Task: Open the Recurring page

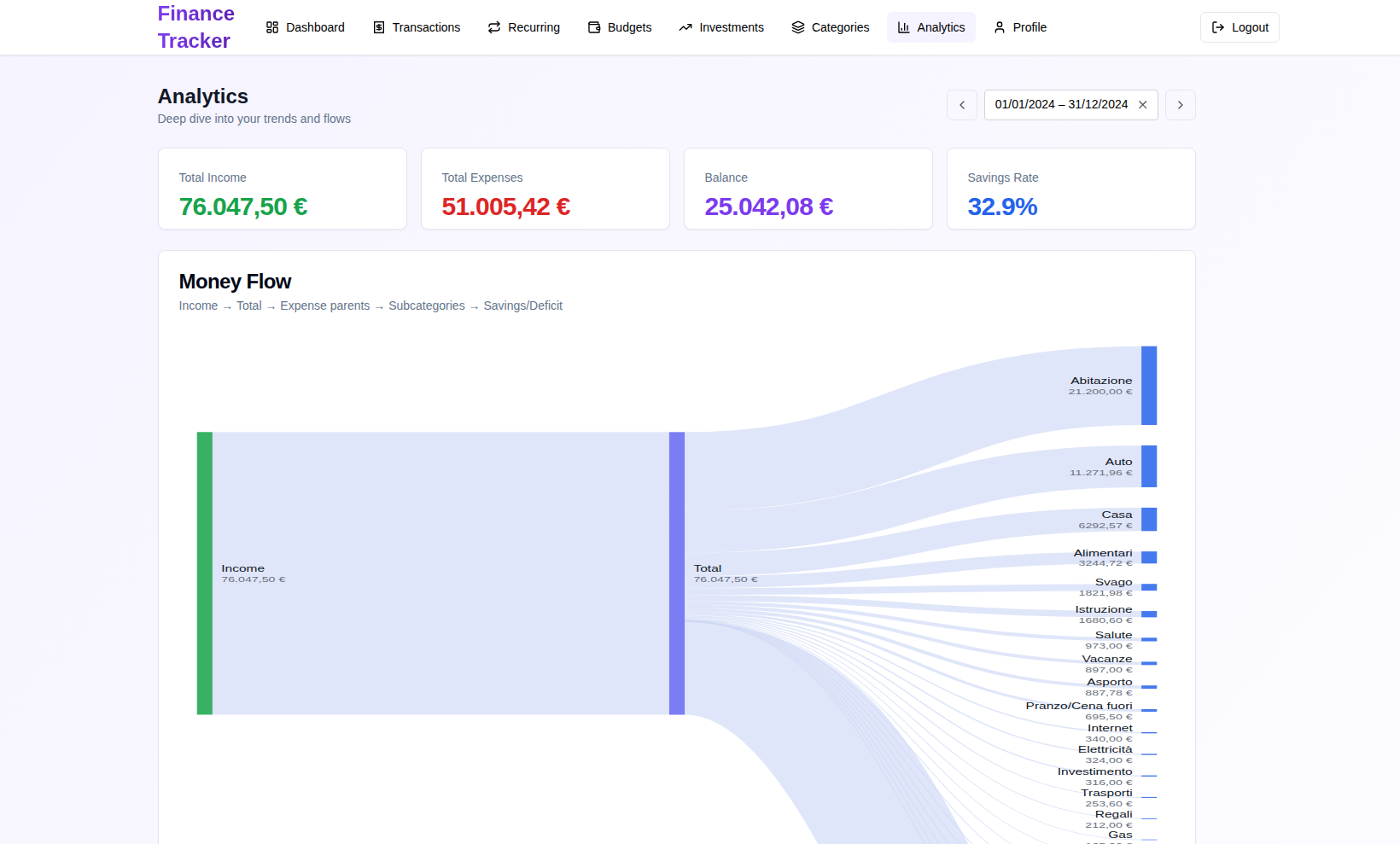Action: coord(524,27)
